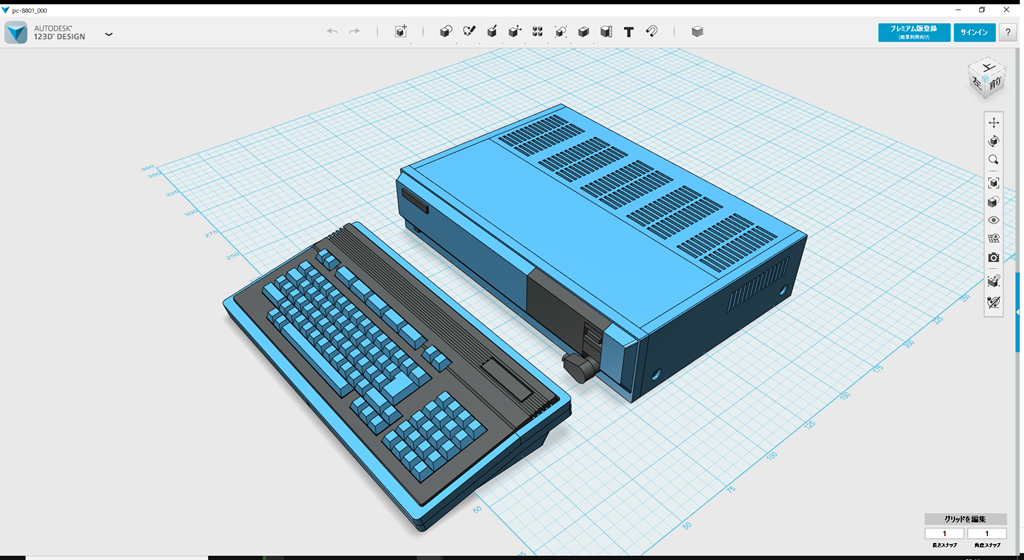
Task: Expand the 123D Design application menu arrow
Action: tap(108, 34)
